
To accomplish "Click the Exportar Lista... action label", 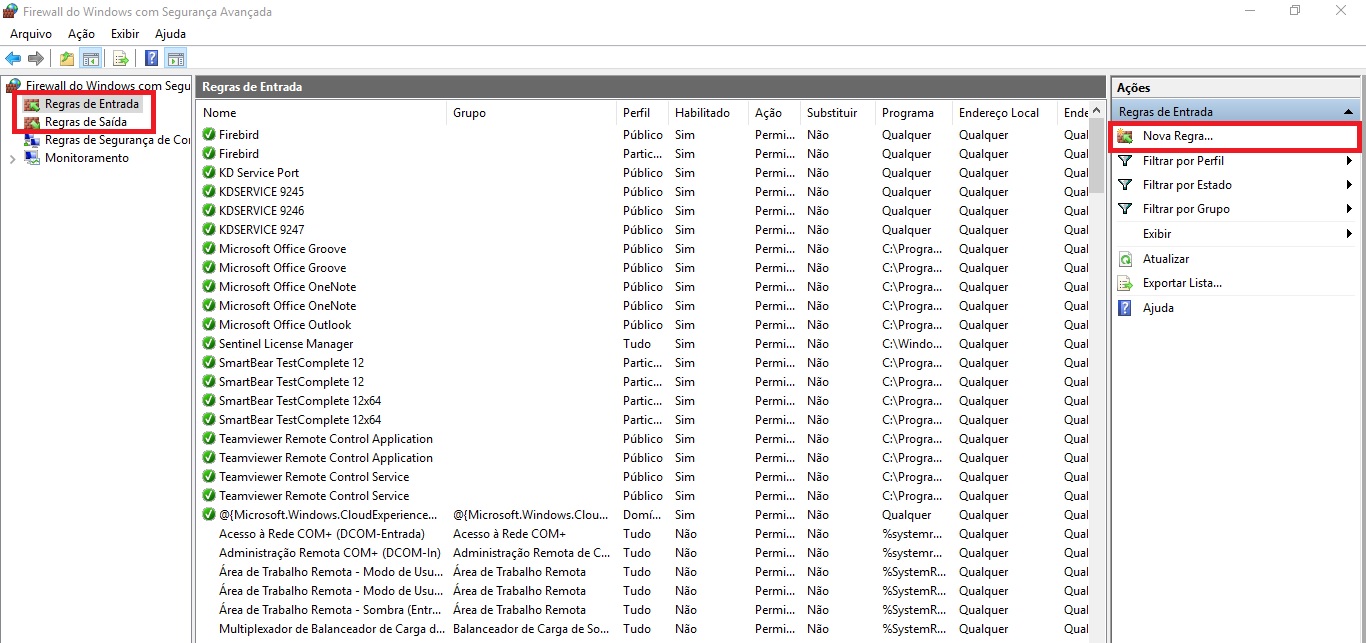I will [x=1182, y=283].
